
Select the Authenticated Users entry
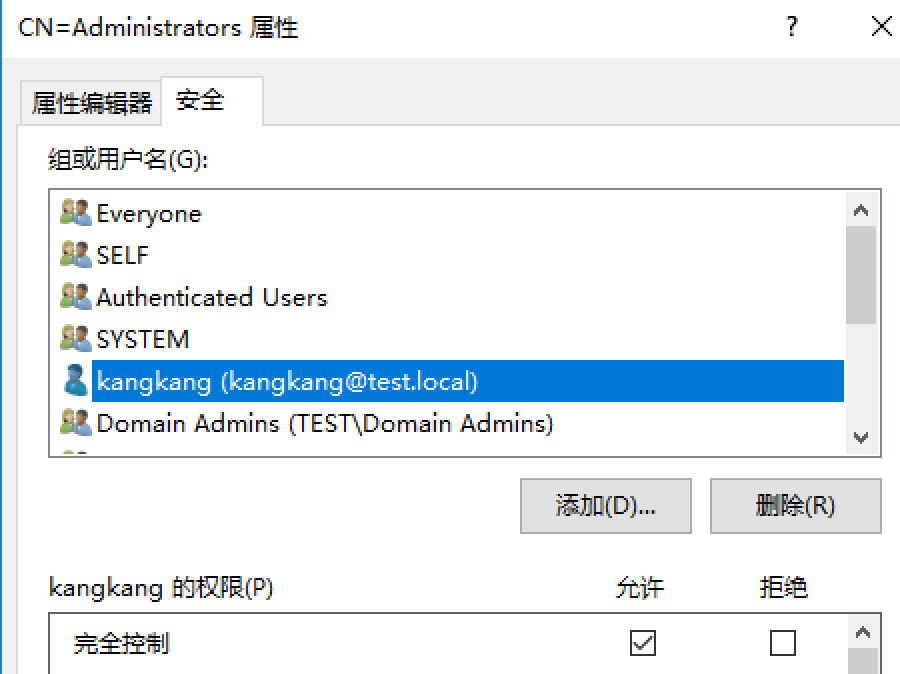(211, 297)
